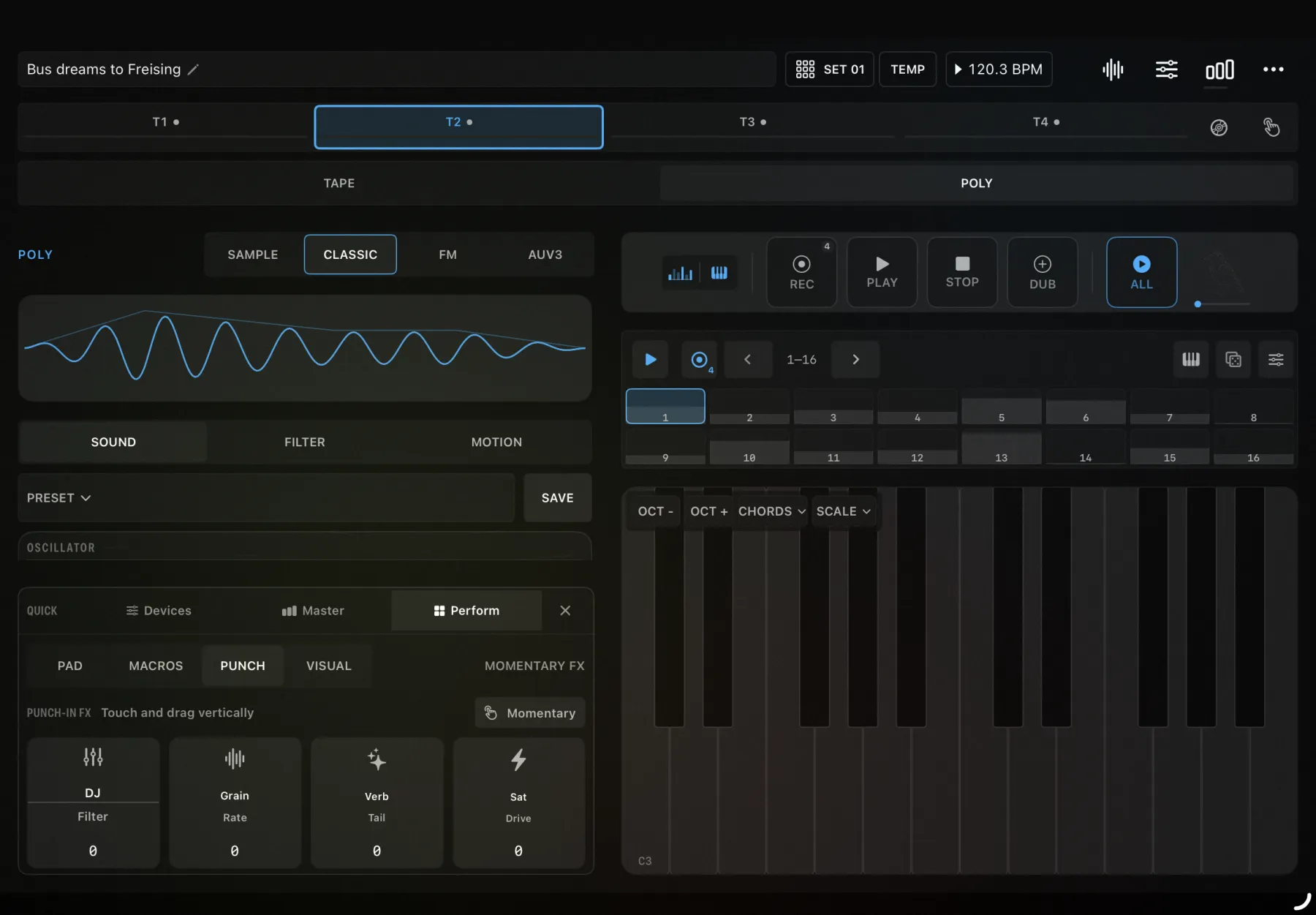Click the SAVE preset button
Image resolution: width=1316 pixels, height=915 pixels.
click(x=557, y=498)
